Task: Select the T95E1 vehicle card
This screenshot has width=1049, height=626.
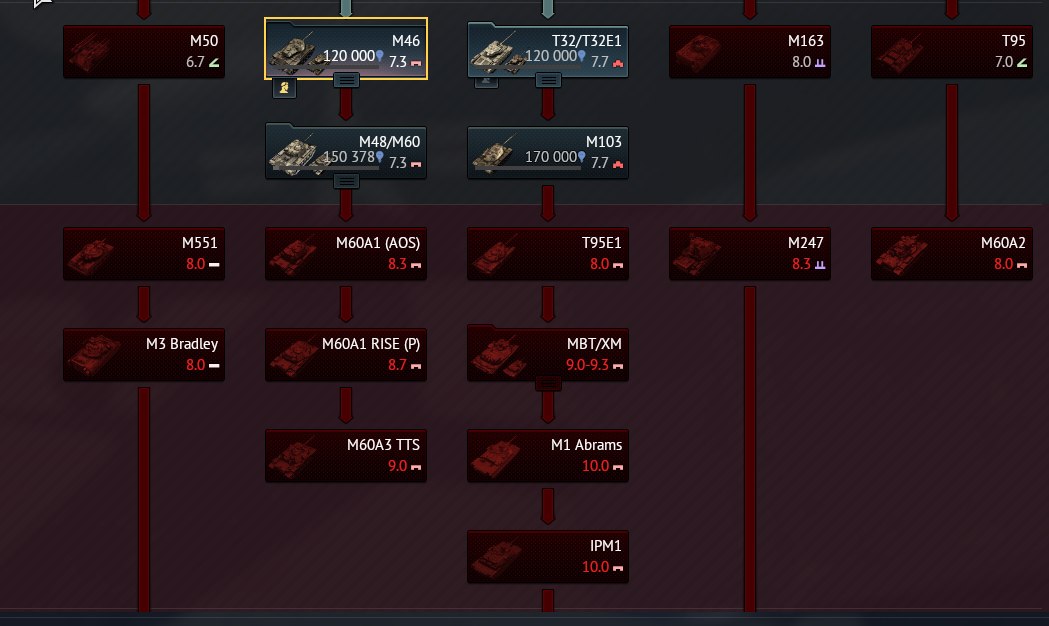Action: tap(548, 253)
